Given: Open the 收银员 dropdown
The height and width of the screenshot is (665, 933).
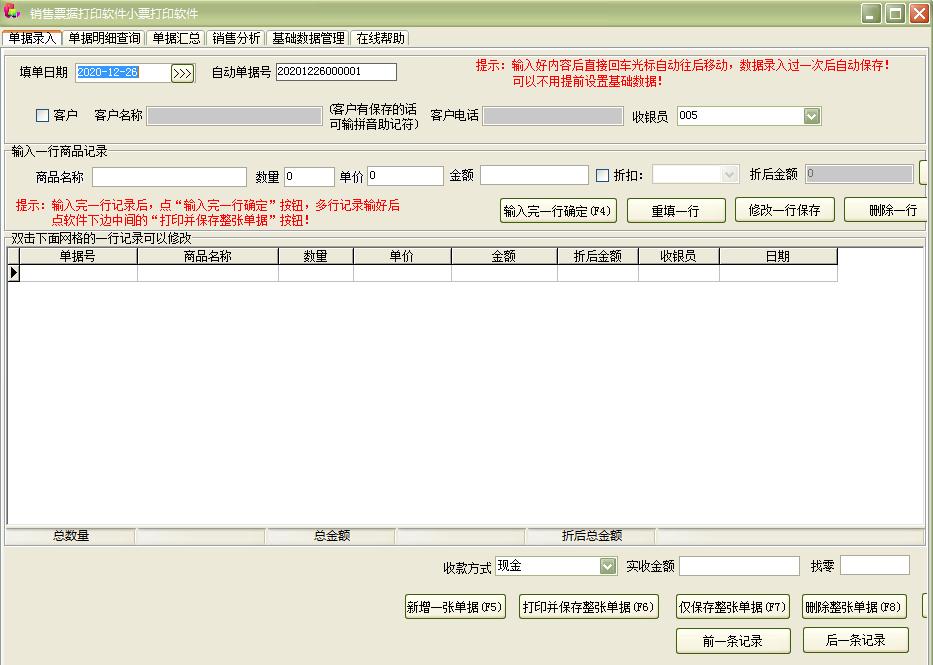Looking at the screenshot, I should point(811,116).
